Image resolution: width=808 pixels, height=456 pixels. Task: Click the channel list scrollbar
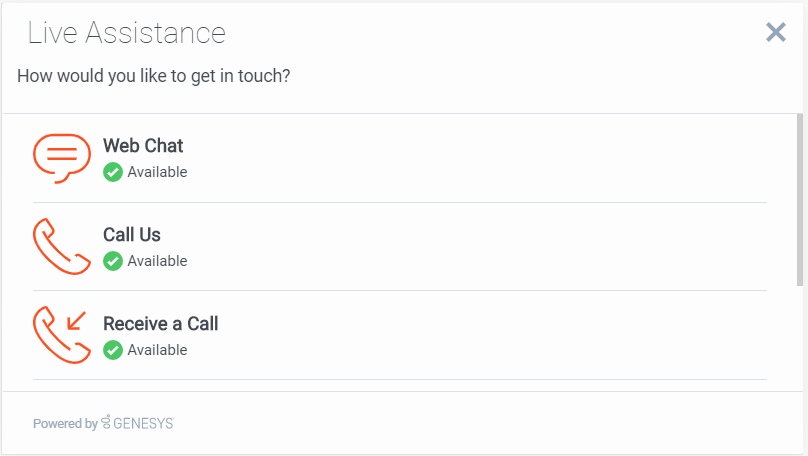(799, 200)
